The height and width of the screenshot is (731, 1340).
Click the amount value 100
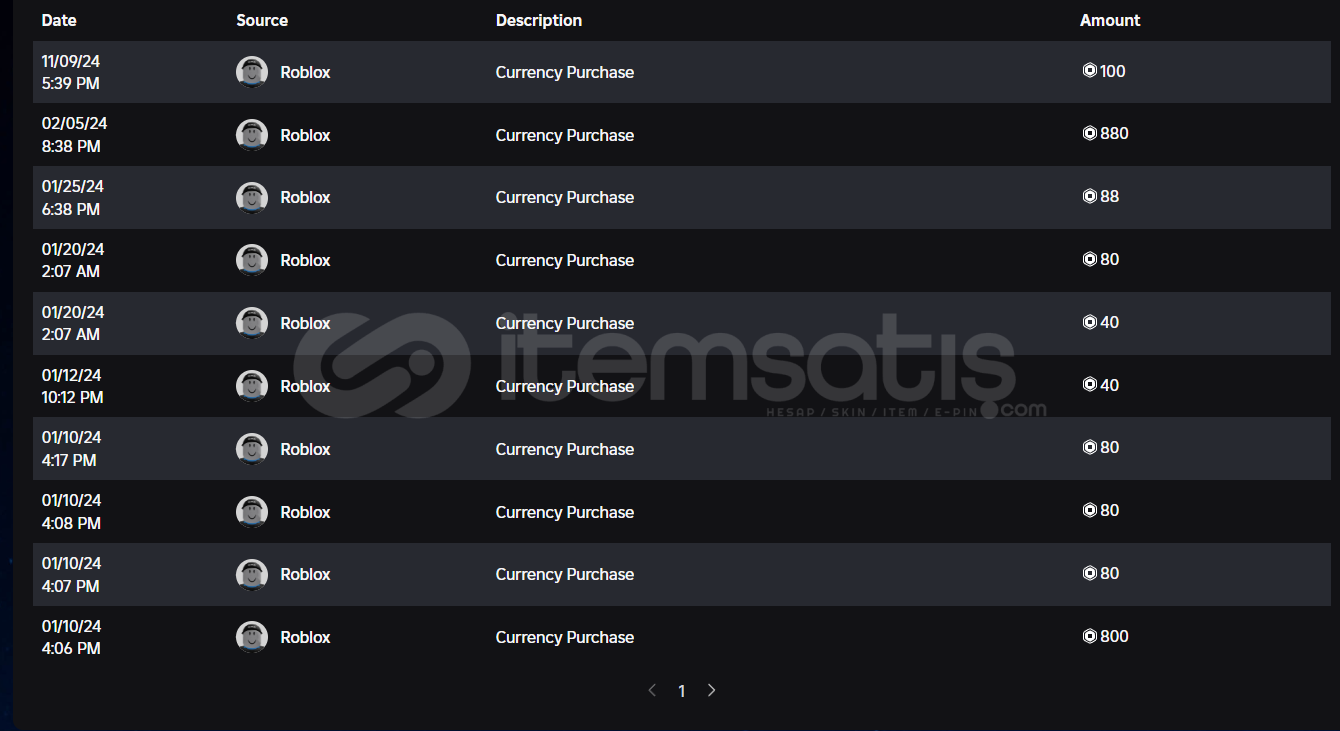(x=1113, y=71)
